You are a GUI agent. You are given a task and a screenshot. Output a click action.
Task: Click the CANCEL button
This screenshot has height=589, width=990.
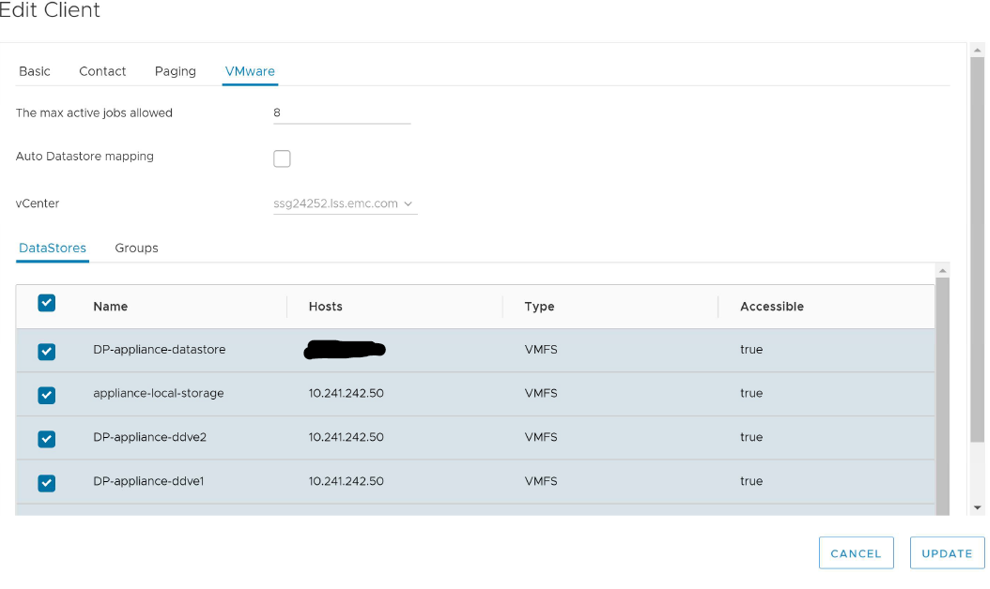pyautogui.click(x=856, y=552)
